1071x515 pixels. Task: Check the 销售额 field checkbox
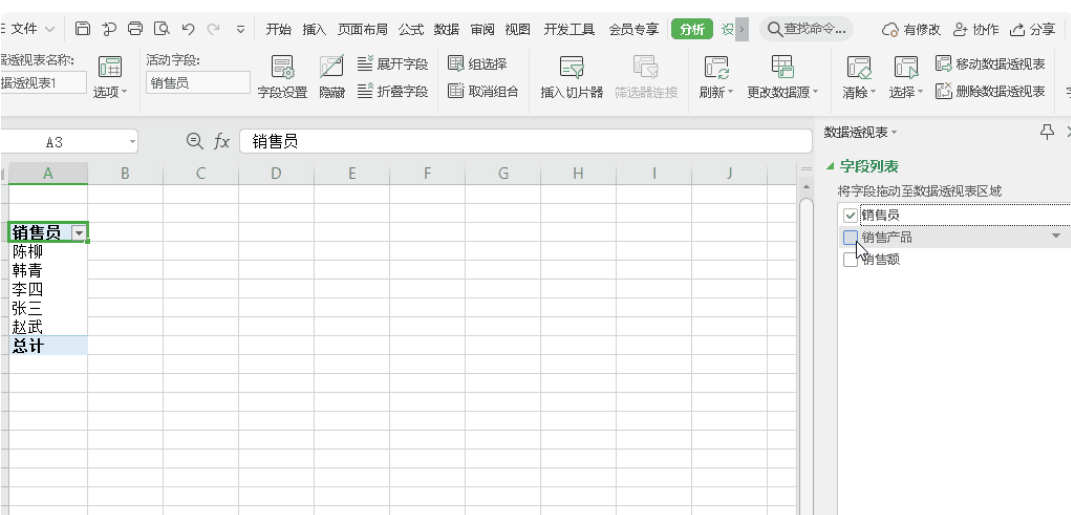(x=850, y=260)
